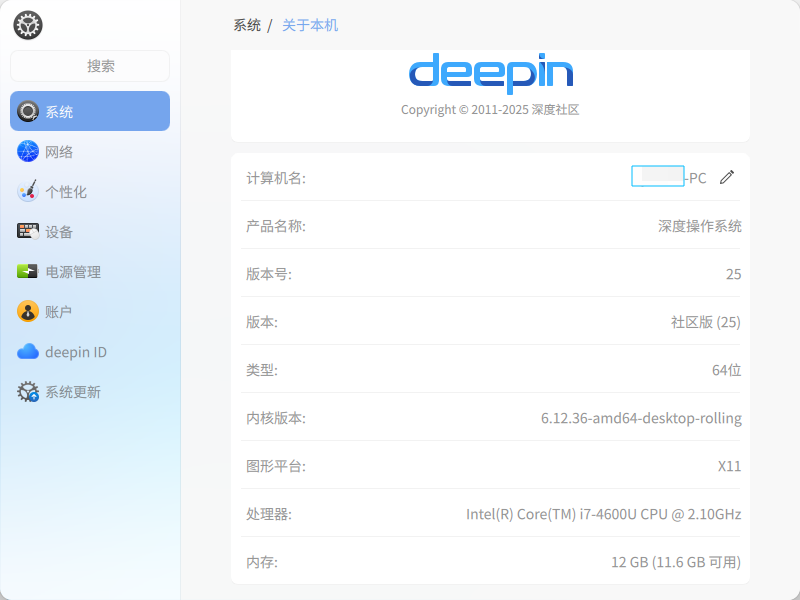This screenshot has width=800, height=600.
Task: Click the edition value 社区版 (25)
Action: point(706,322)
